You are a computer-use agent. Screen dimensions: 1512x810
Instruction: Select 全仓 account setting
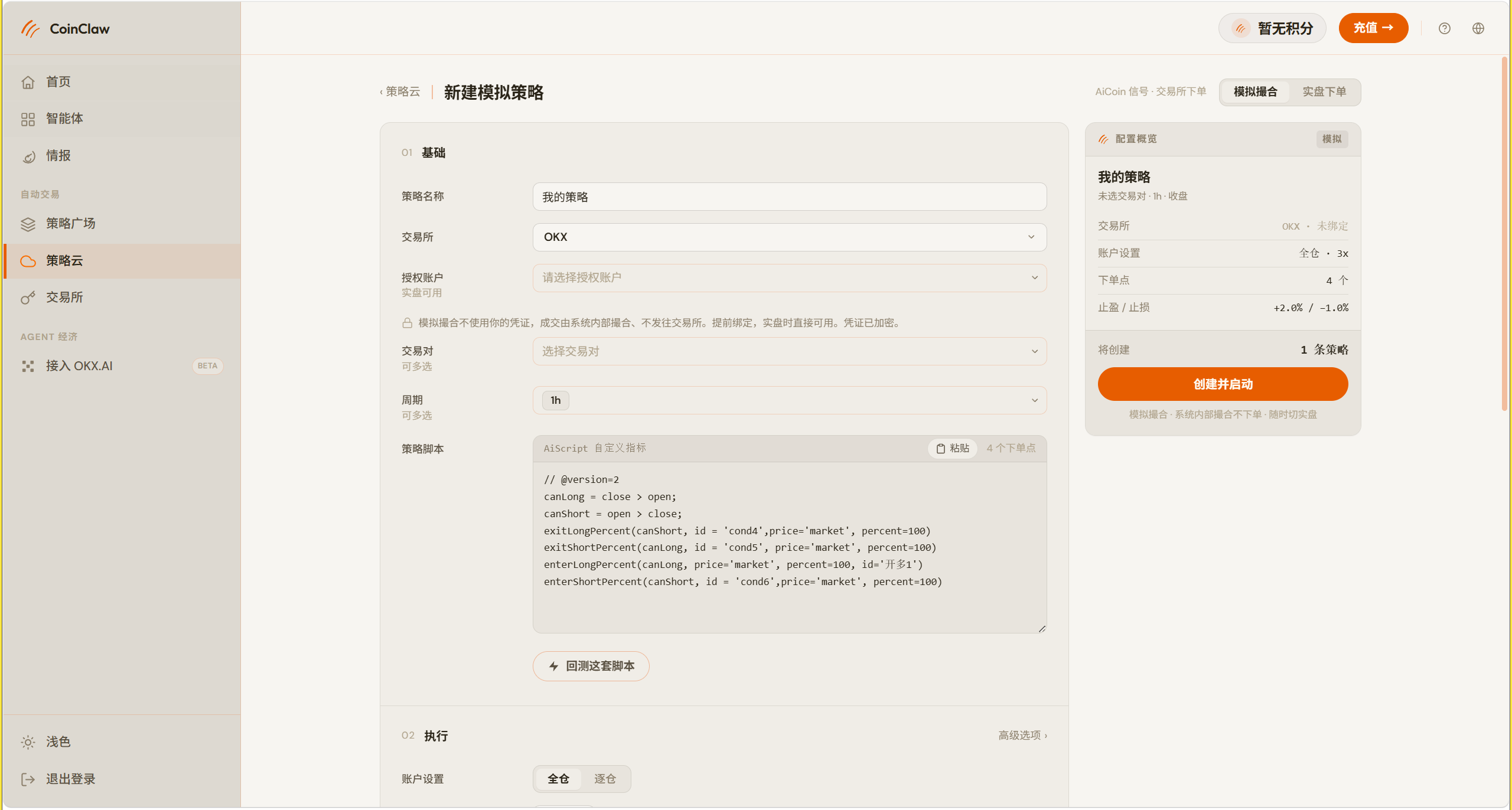558,779
